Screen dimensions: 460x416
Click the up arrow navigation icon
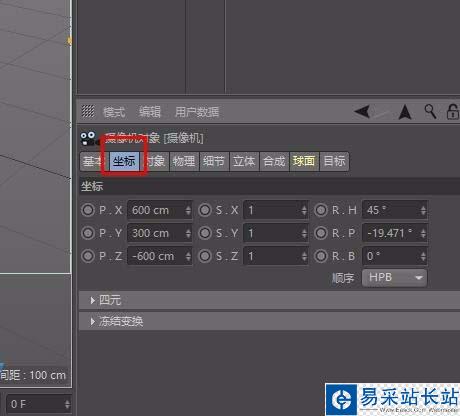pos(405,112)
